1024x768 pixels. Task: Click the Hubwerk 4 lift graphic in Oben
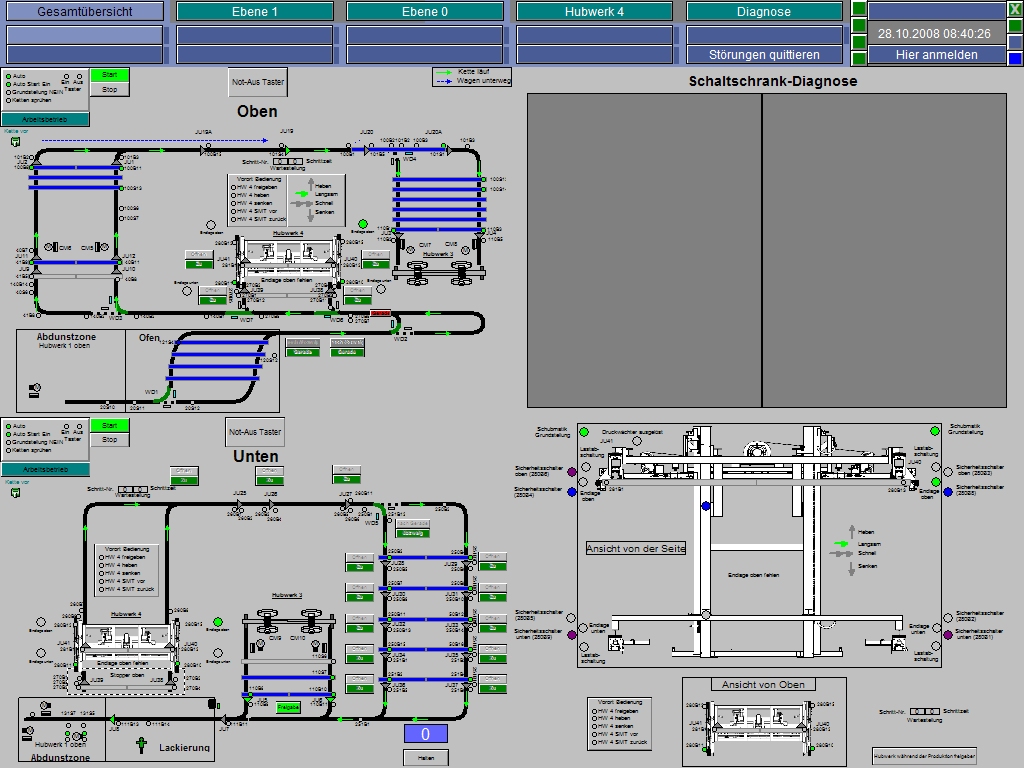287,259
